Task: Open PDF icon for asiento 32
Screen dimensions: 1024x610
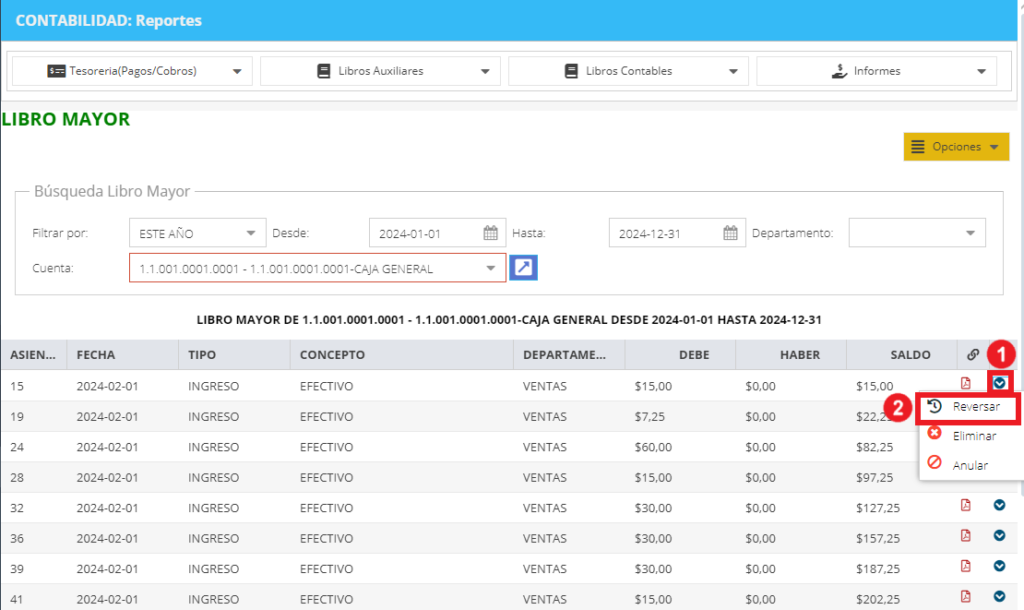Action: (965, 505)
